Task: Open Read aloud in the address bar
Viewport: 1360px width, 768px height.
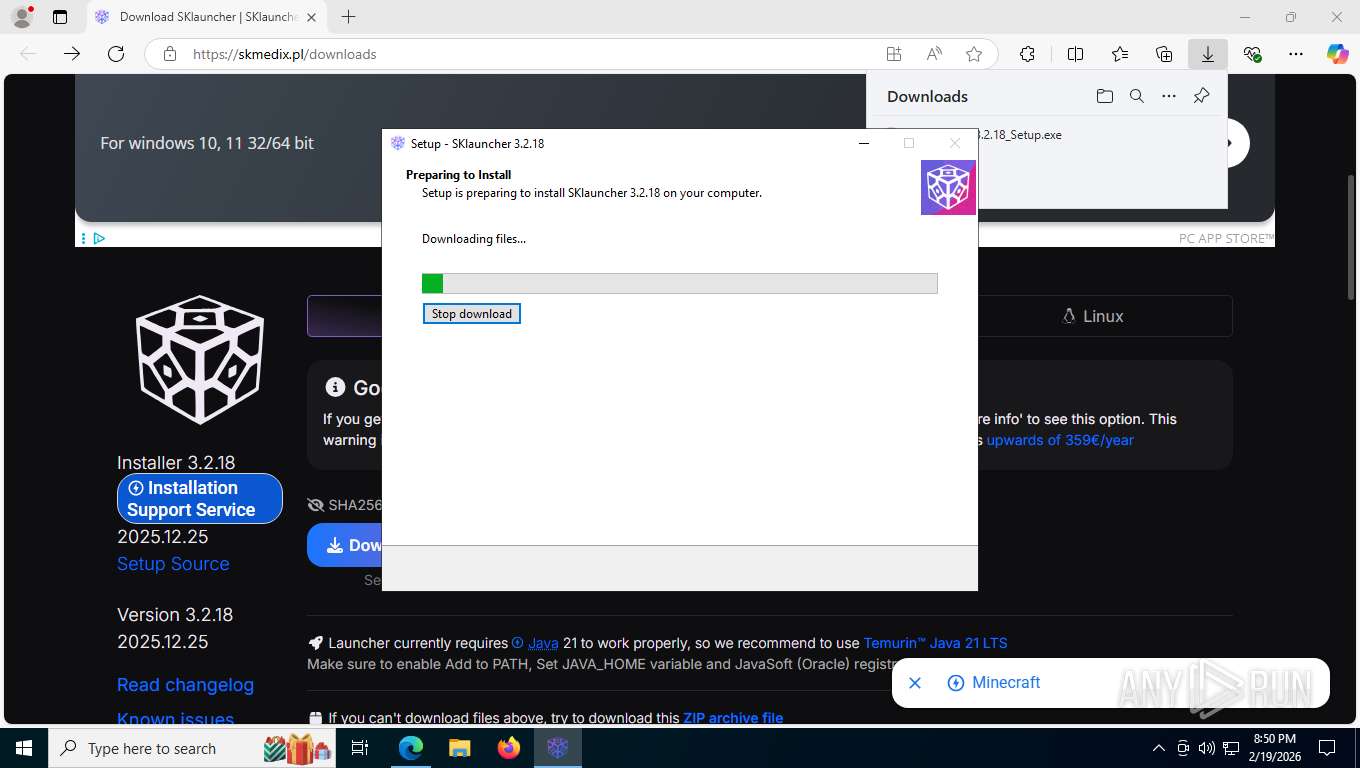Action: tap(934, 54)
